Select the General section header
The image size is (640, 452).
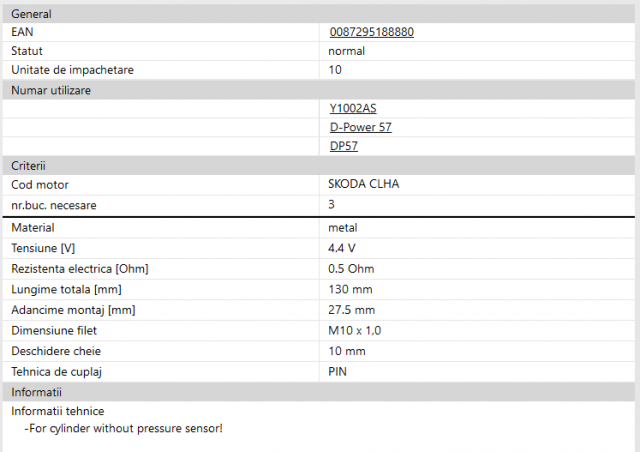[31, 14]
